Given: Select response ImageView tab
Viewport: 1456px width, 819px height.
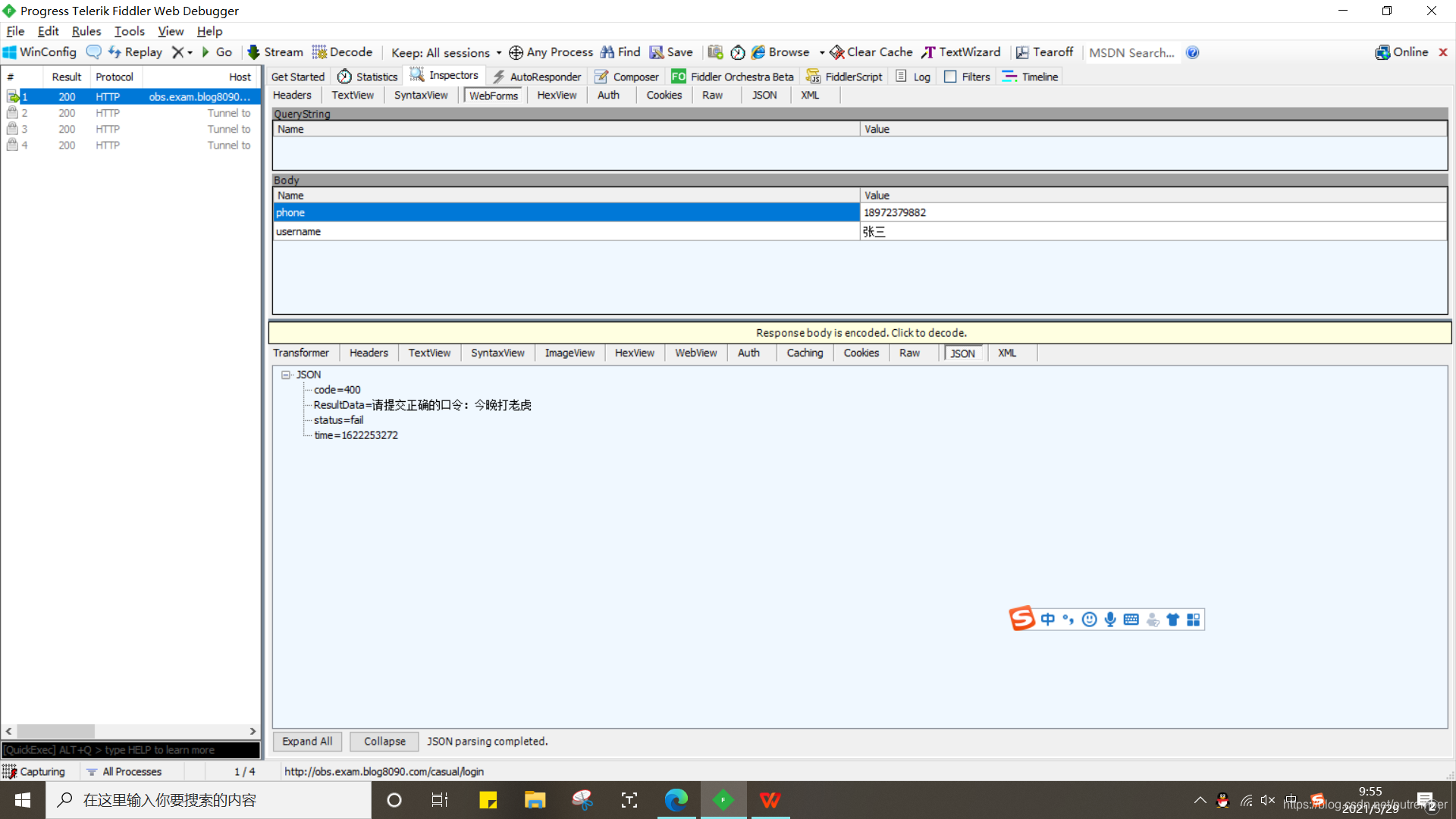Looking at the screenshot, I should pos(570,353).
